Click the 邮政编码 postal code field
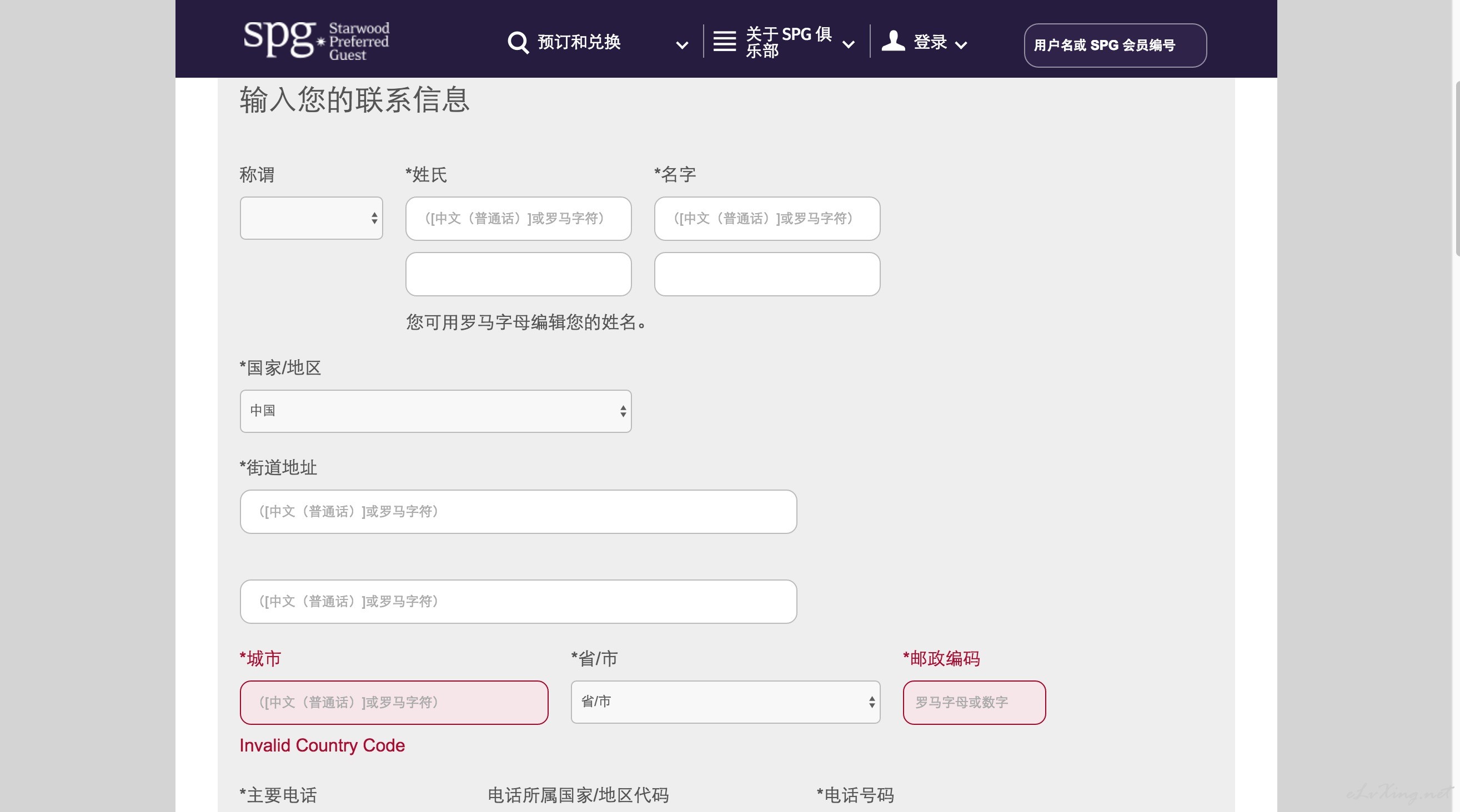Image resolution: width=1460 pixels, height=812 pixels. (x=974, y=702)
